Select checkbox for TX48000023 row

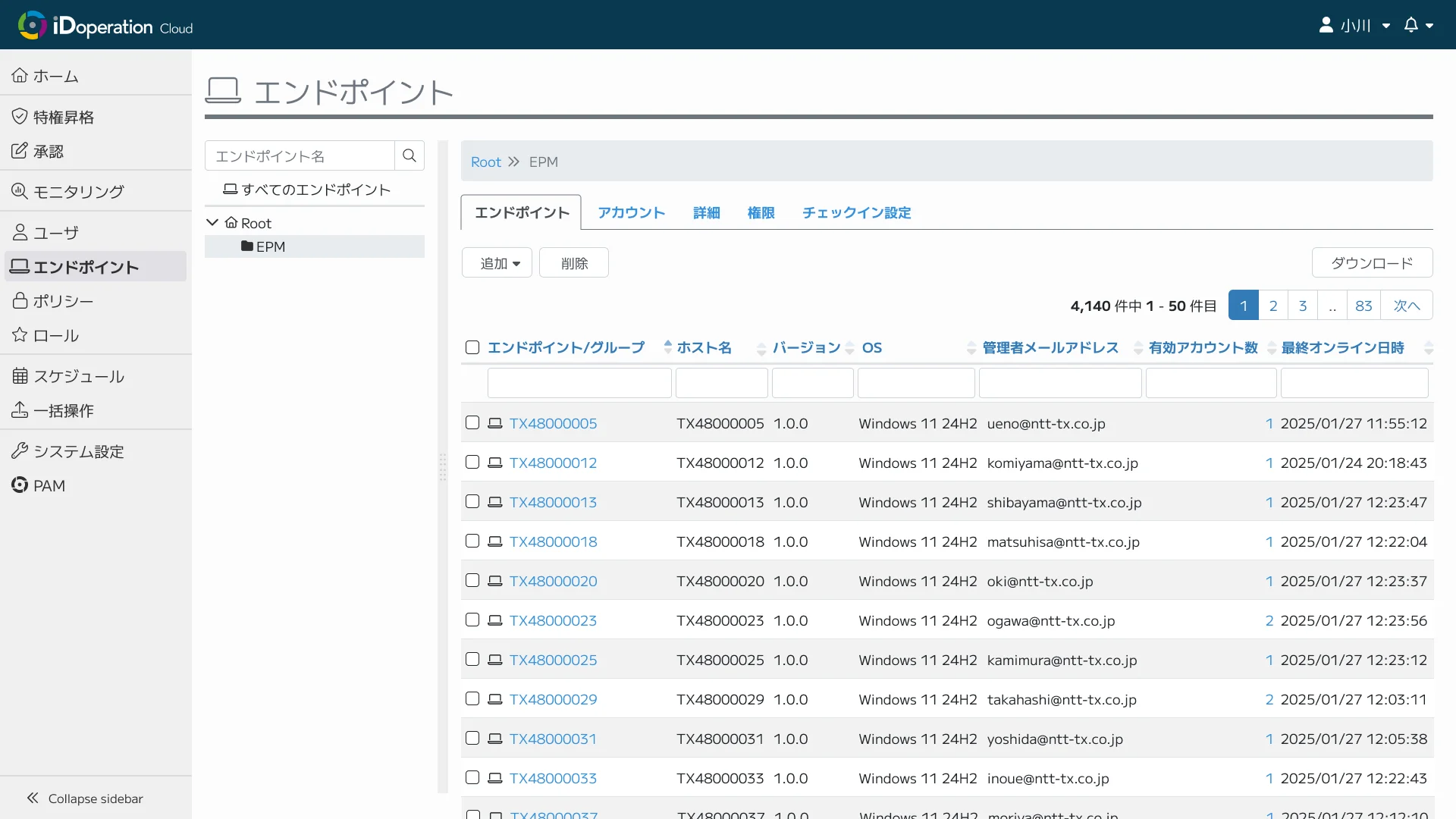coord(472,620)
